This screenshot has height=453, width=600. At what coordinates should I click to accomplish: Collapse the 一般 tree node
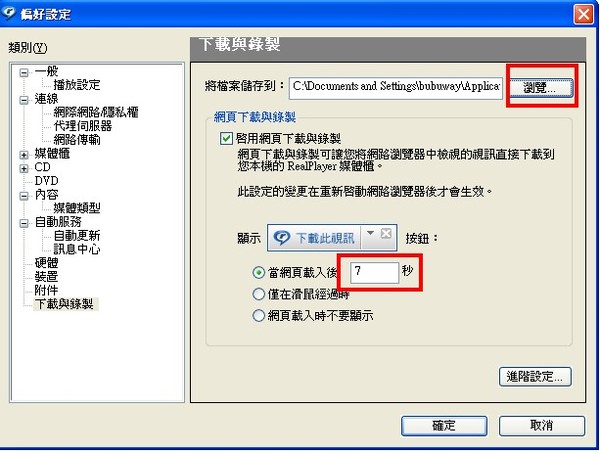point(24,72)
